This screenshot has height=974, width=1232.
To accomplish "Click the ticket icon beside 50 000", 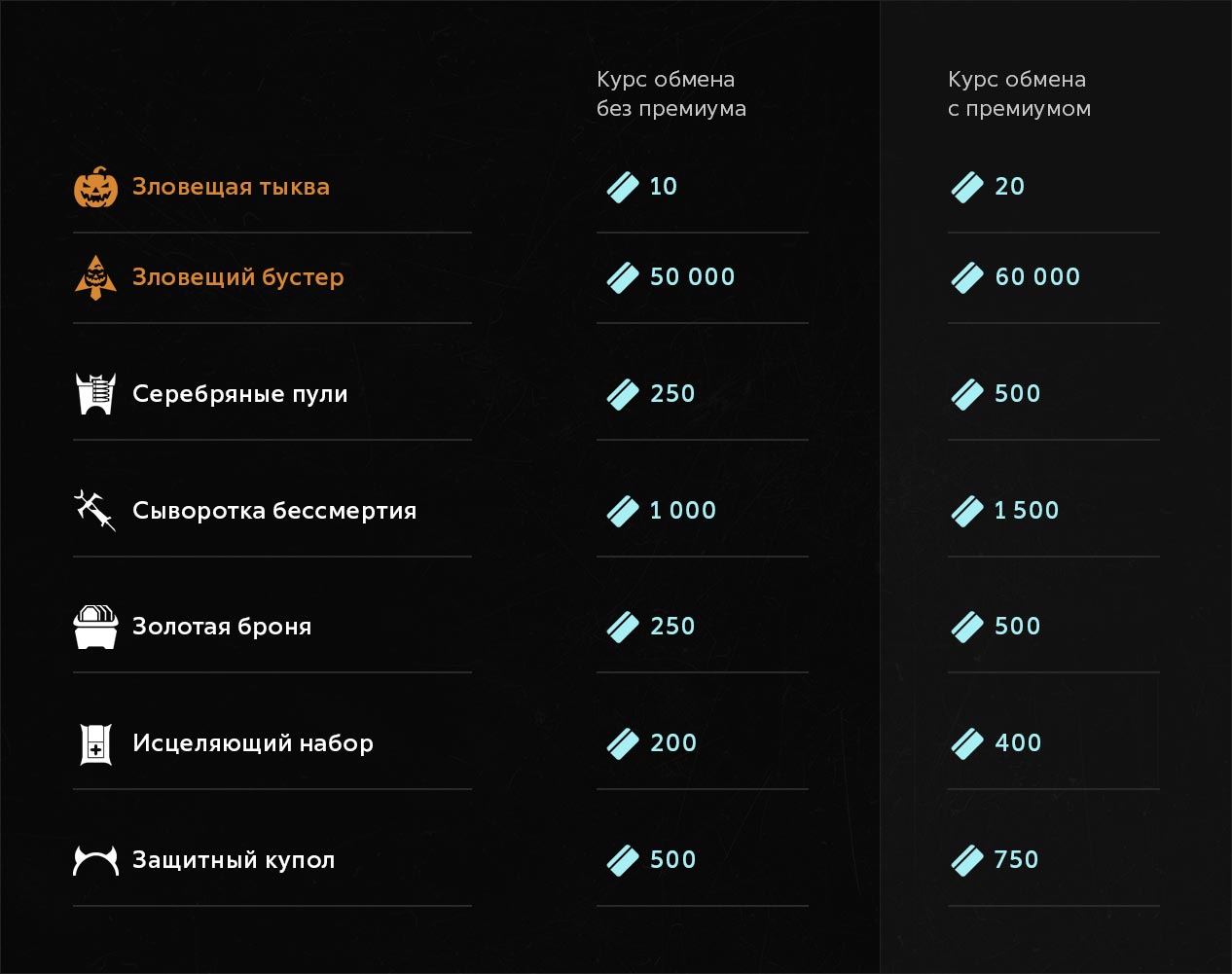I will 623,277.
